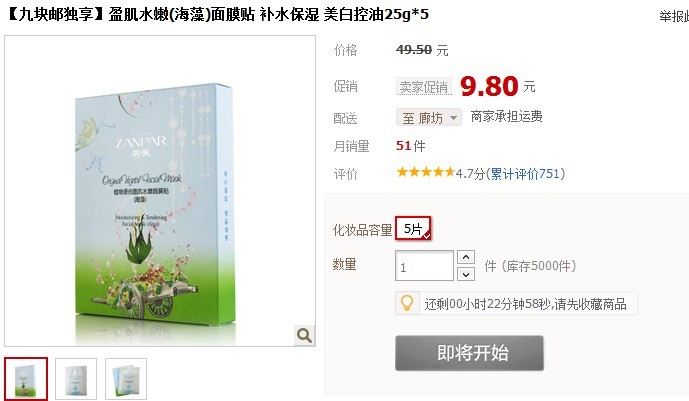Open the 累计评价751 reviews link
This screenshot has height=401, width=689.
coord(525,173)
